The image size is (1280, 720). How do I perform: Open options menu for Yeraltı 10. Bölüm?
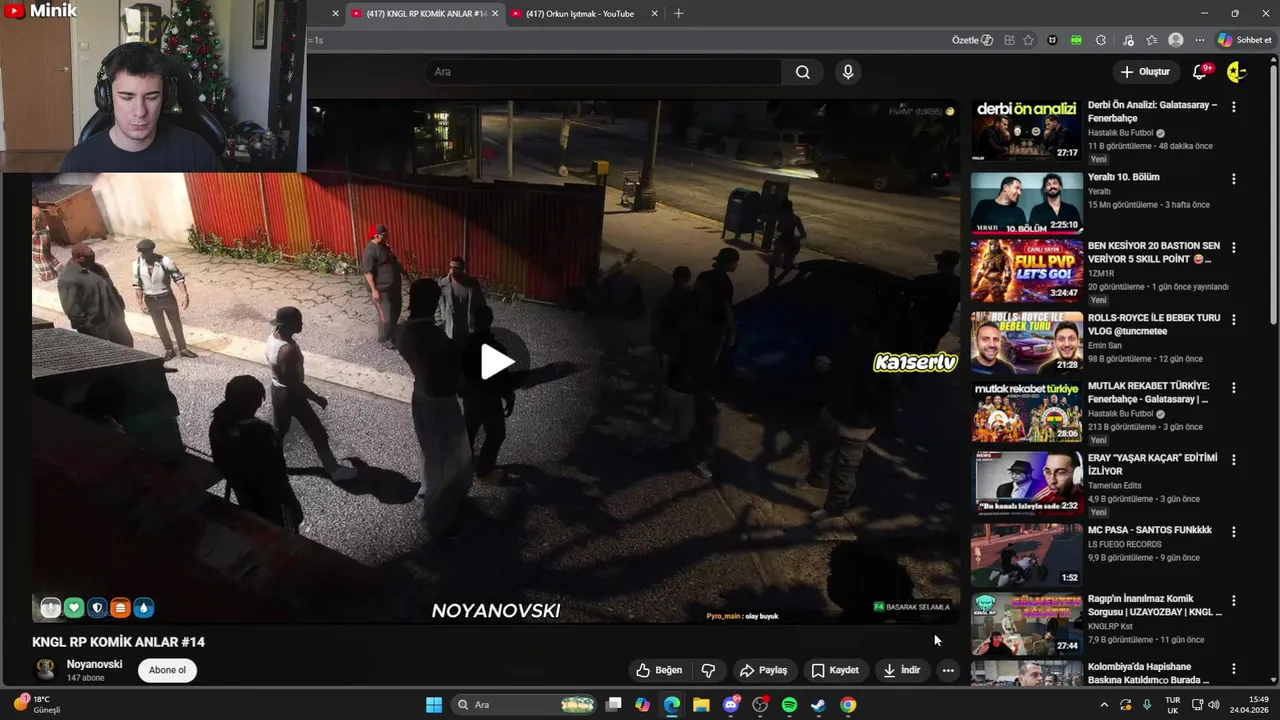point(1233,179)
